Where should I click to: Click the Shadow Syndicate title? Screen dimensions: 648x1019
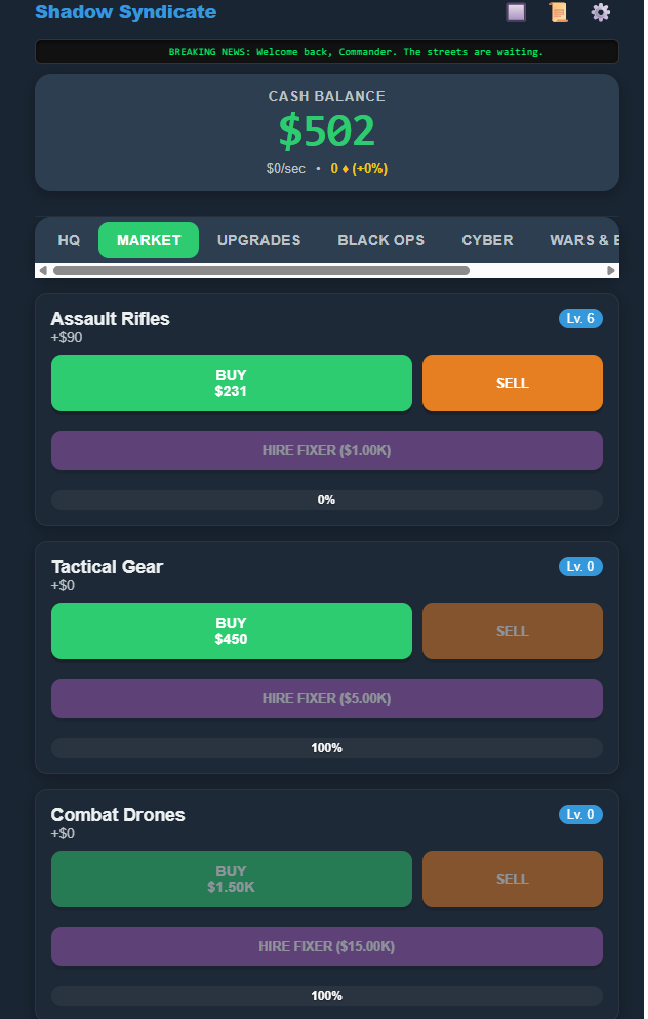[125, 12]
